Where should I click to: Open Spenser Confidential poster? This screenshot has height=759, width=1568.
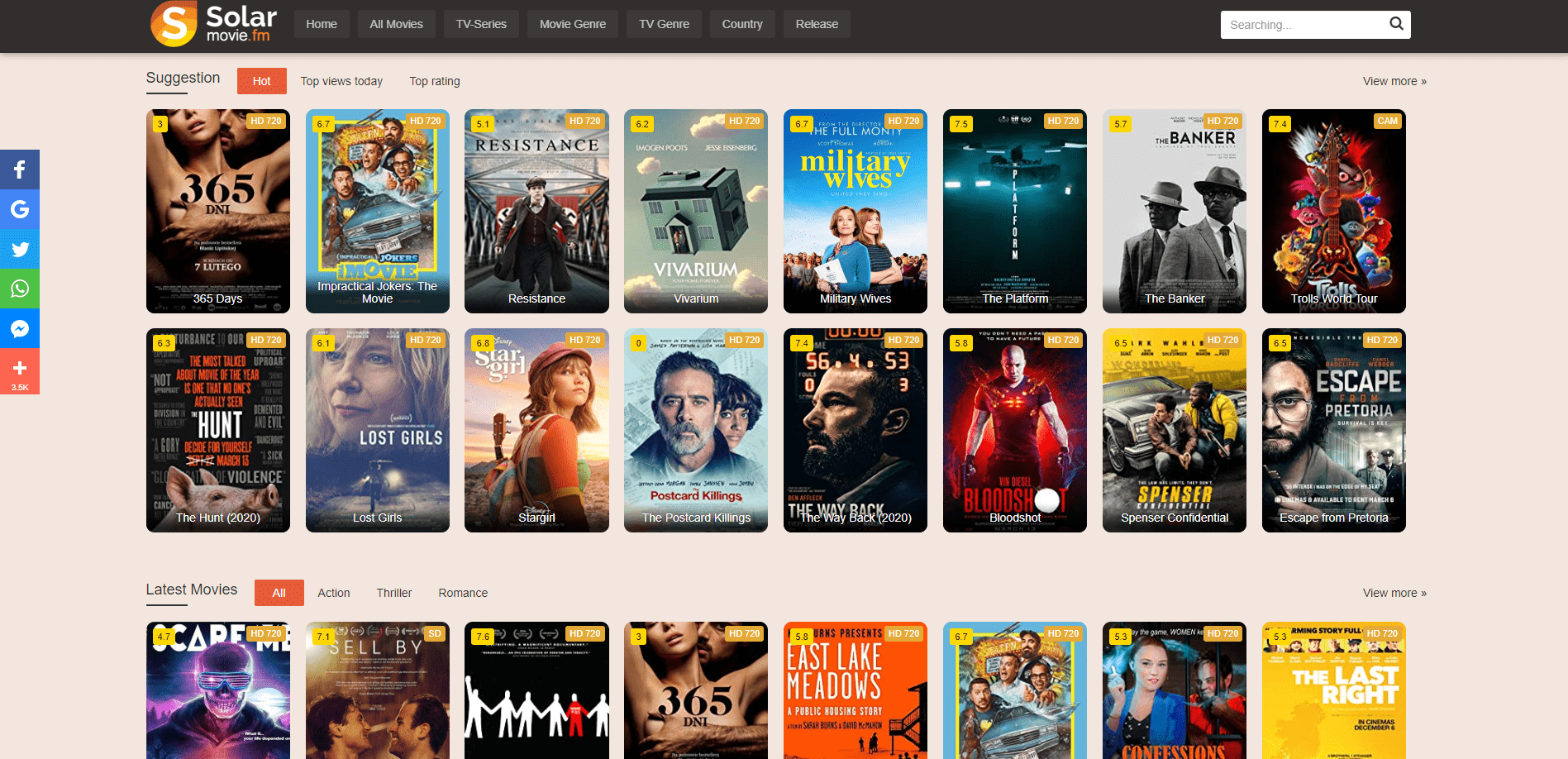tap(1175, 430)
